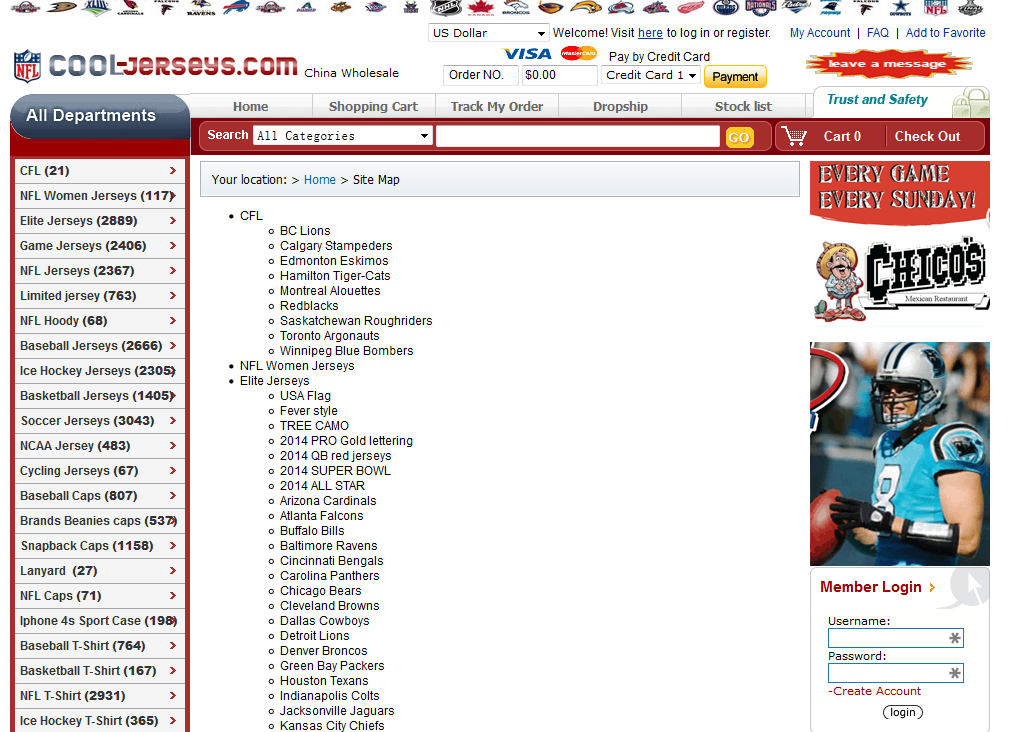Open the San Diego Padres logo
Screen dimensions: 1012x732
tap(796, 7)
